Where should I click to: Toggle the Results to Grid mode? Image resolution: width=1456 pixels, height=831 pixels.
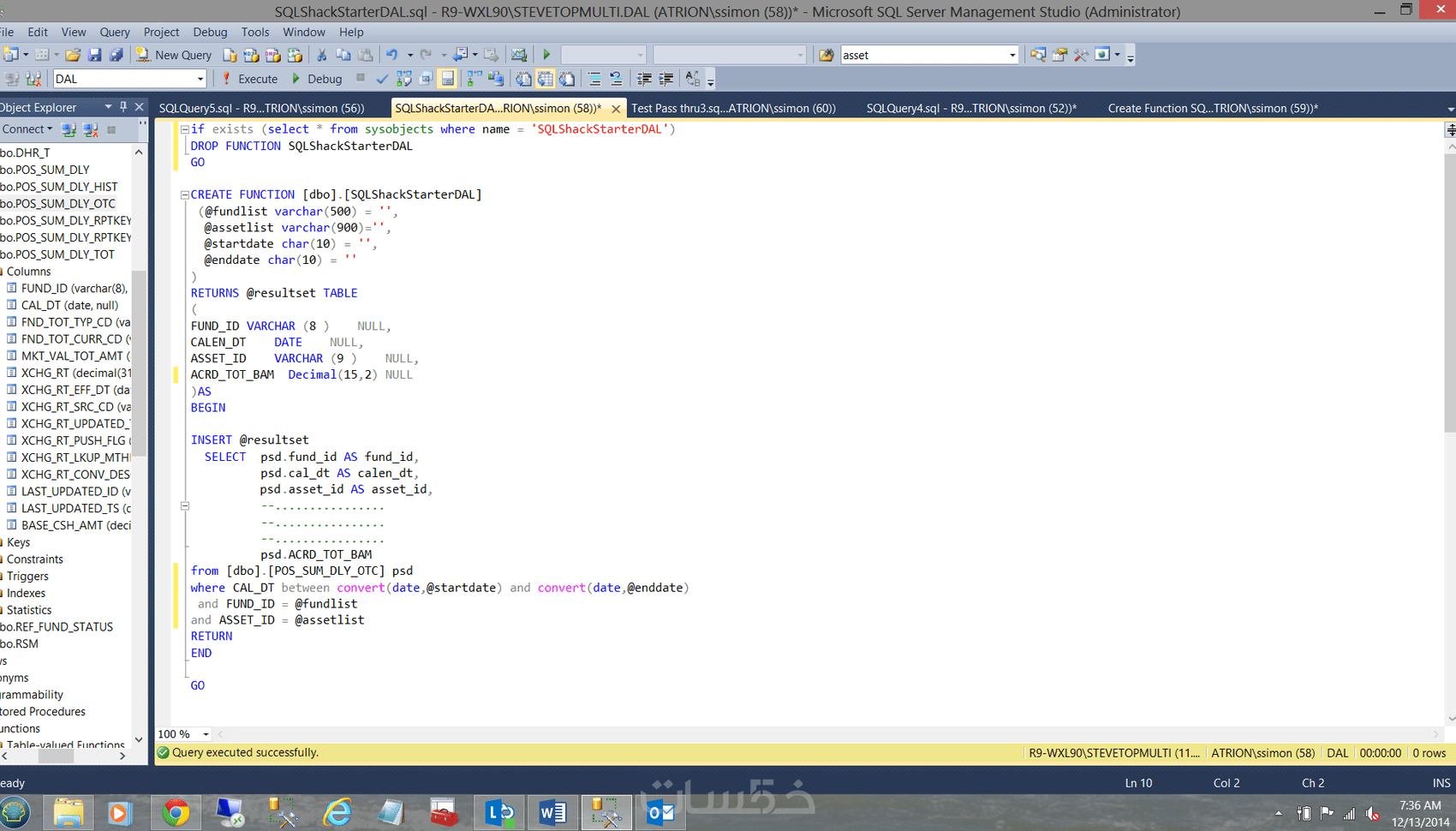[546, 78]
